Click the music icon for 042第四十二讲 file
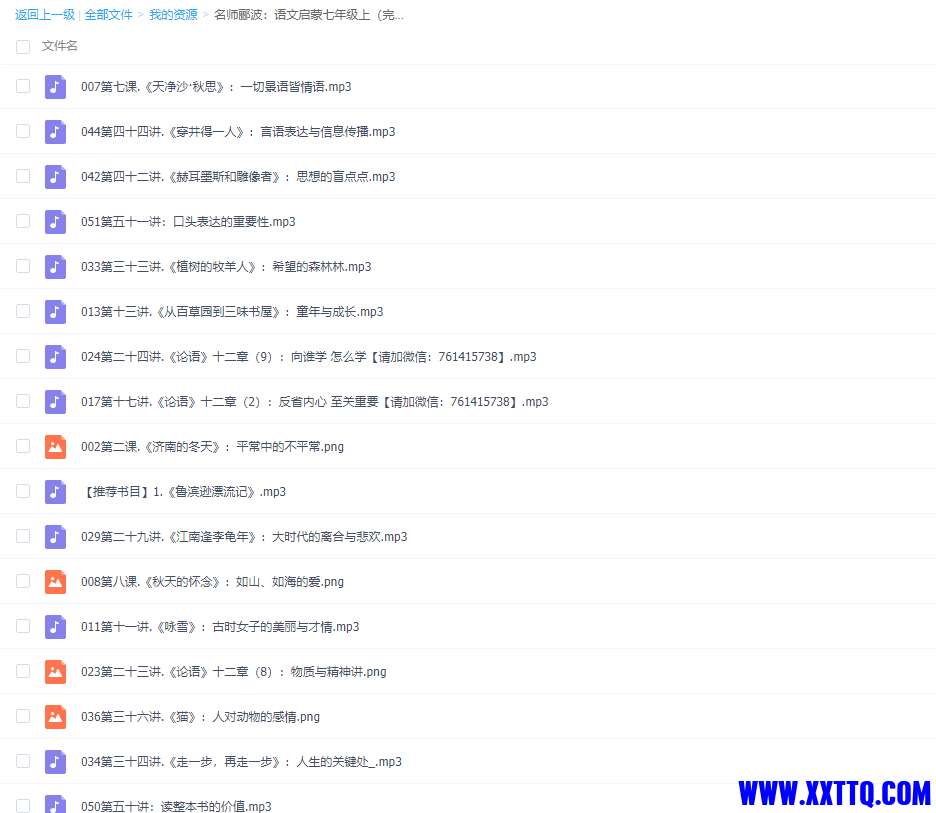Screen dimensions: 936x813 click(56, 177)
